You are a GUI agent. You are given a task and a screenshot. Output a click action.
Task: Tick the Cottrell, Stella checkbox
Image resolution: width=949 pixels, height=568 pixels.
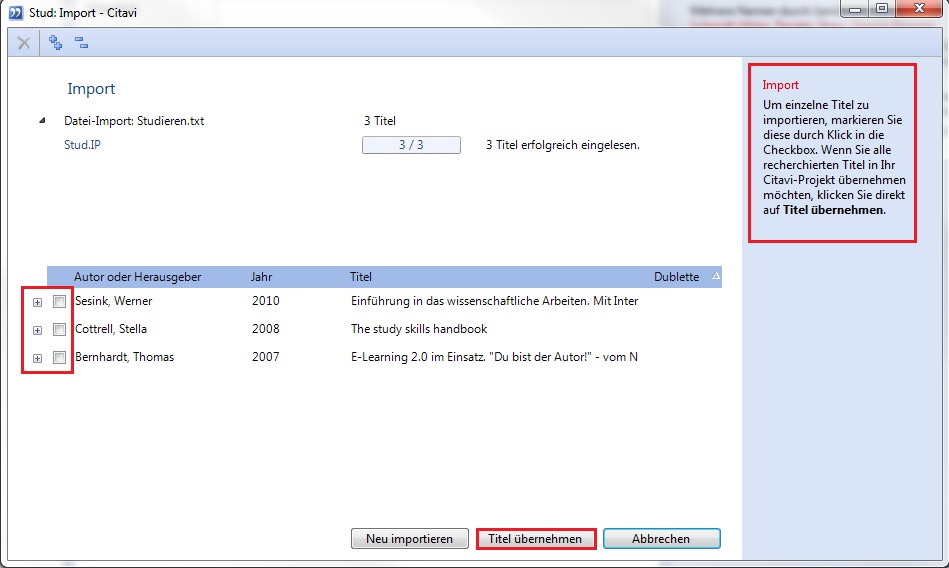click(60, 329)
